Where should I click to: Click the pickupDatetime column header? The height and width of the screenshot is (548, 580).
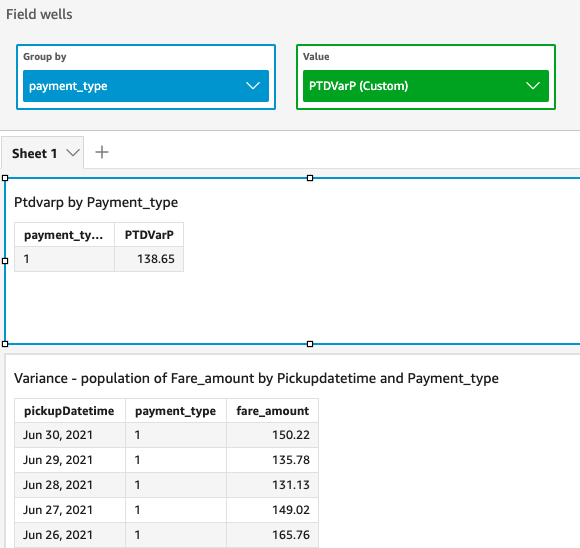point(70,411)
